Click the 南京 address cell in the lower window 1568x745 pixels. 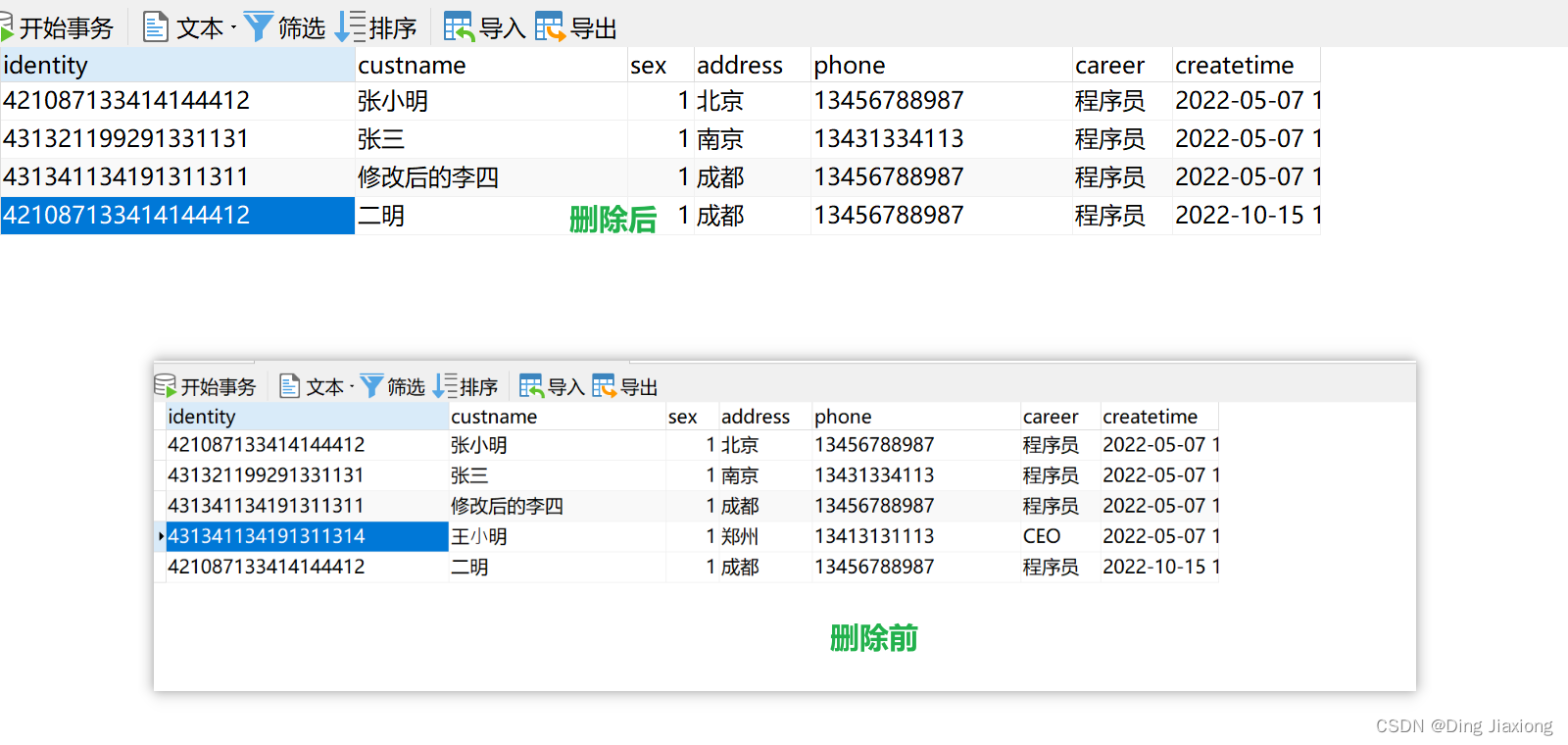click(x=765, y=475)
